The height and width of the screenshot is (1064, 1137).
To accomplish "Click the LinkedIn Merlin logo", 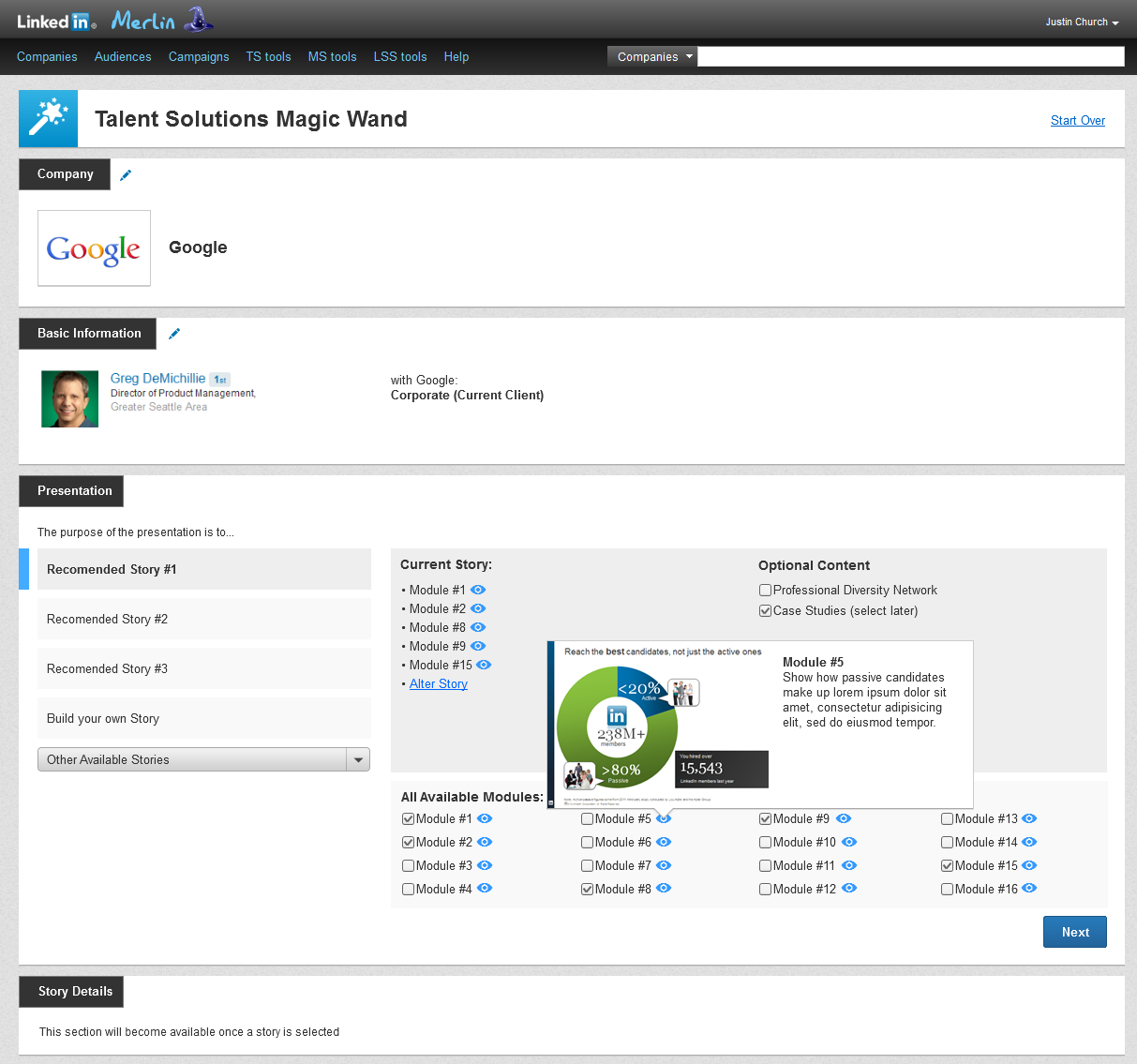I will [x=114, y=20].
